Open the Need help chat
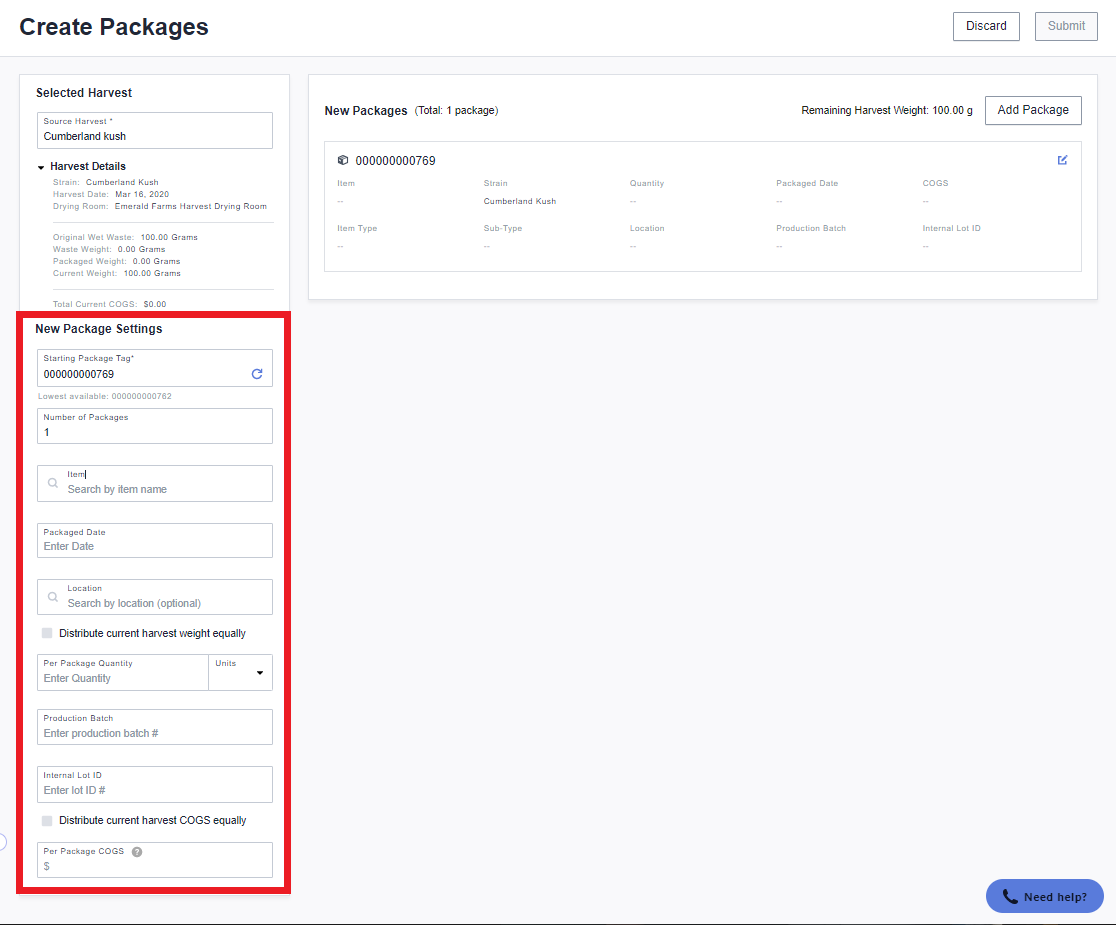Image resolution: width=1116 pixels, height=925 pixels. point(1044,897)
